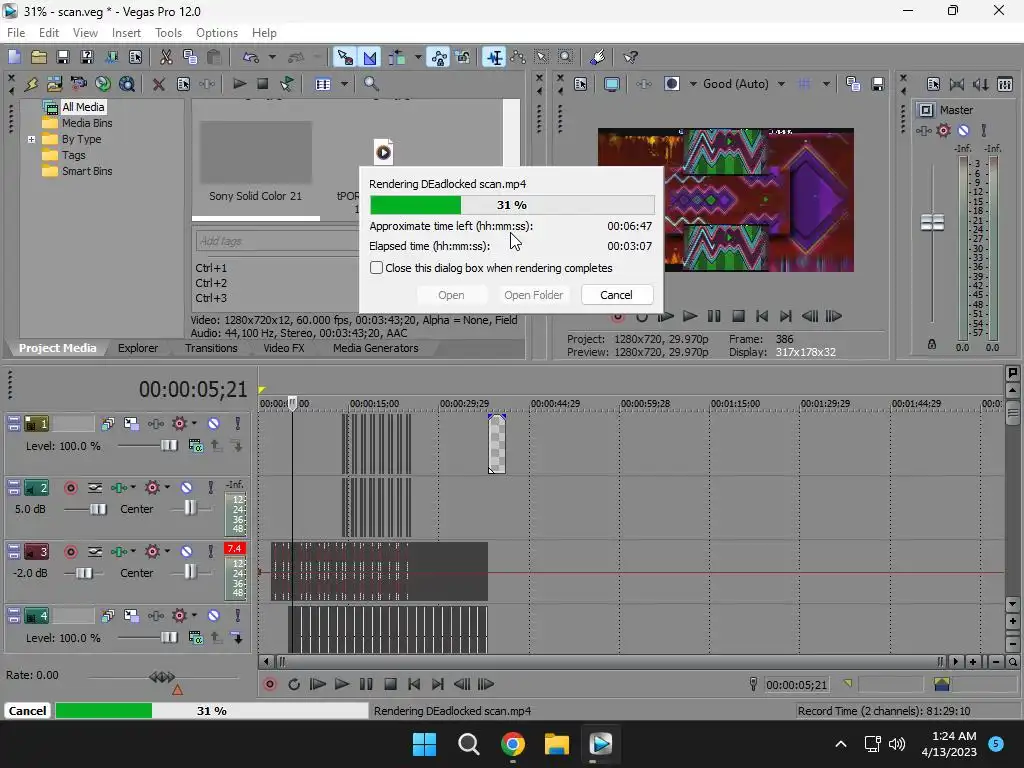Click Pause in the timeline transport bar
The image size is (1024, 768).
366,684
